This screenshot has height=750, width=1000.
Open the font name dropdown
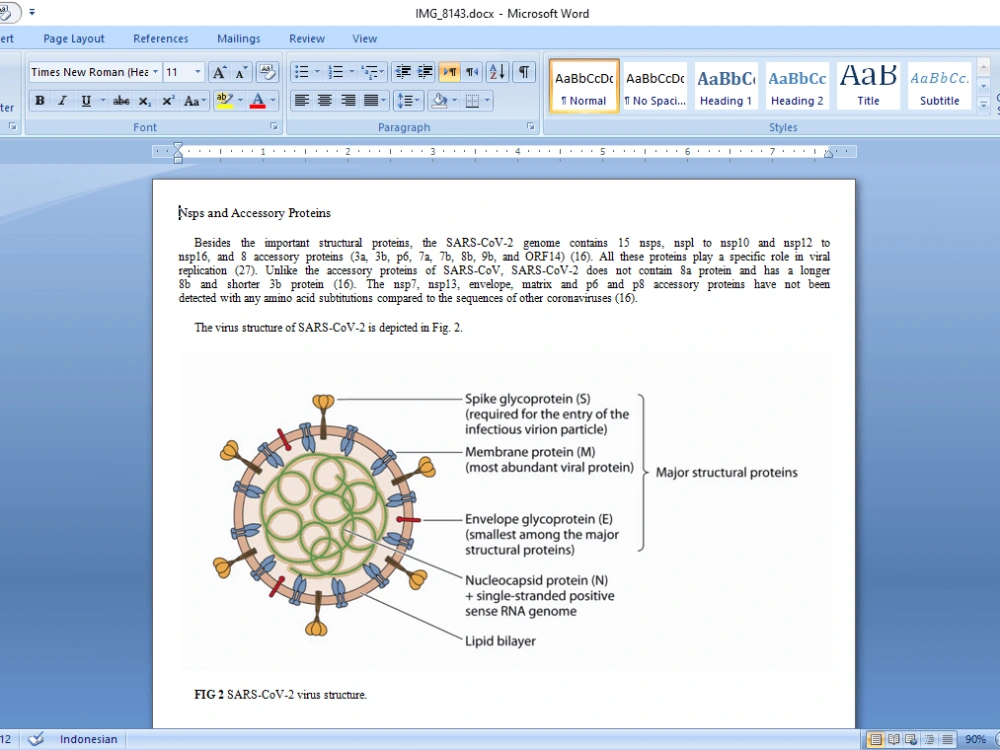coord(155,72)
